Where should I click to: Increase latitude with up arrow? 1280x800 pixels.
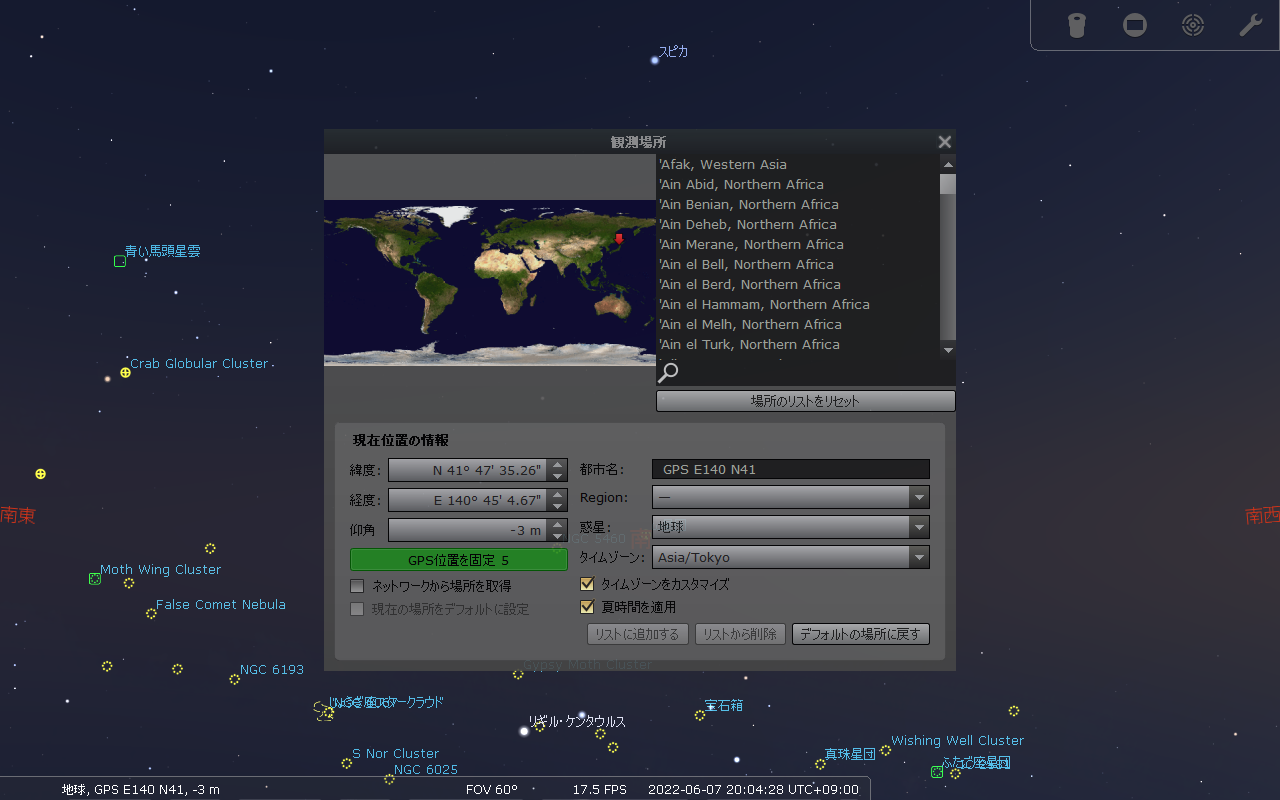click(x=558, y=465)
